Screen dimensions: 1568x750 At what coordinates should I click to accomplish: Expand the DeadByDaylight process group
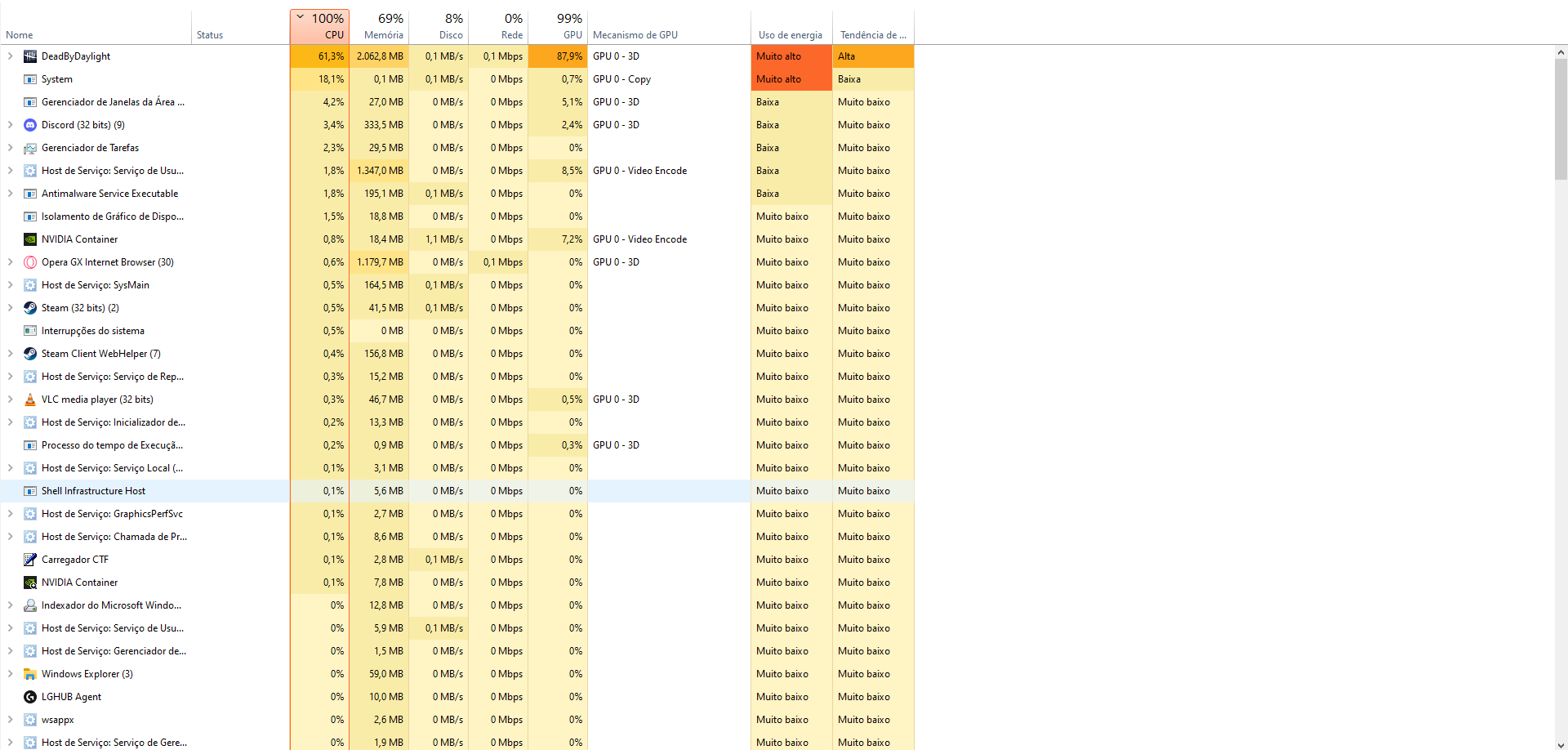10,56
